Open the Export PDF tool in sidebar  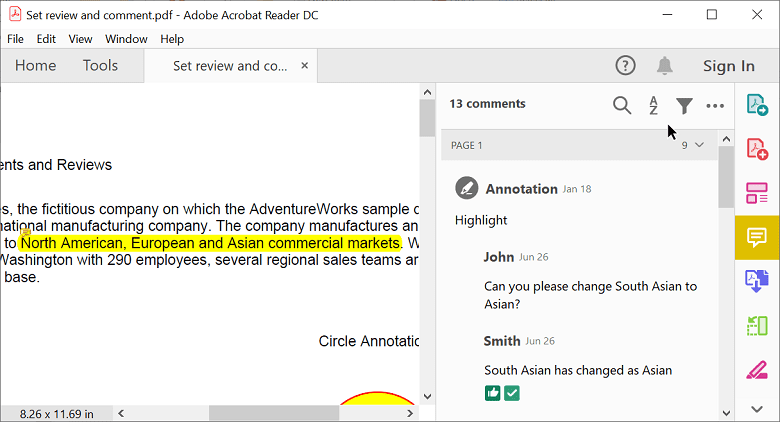(x=757, y=105)
